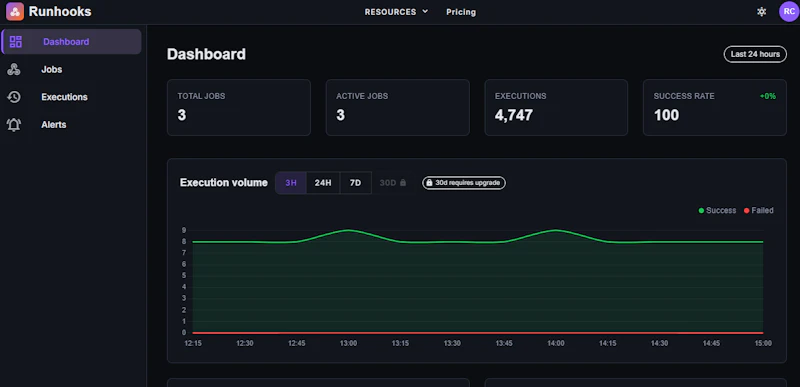Viewport: 800px width, 387px height.
Task: Click the red Failed legend dot
Action: point(746,211)
